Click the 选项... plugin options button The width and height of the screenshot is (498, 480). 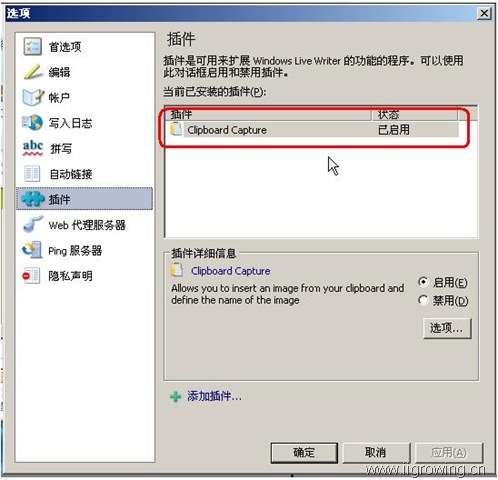click(x=447, y=328)
